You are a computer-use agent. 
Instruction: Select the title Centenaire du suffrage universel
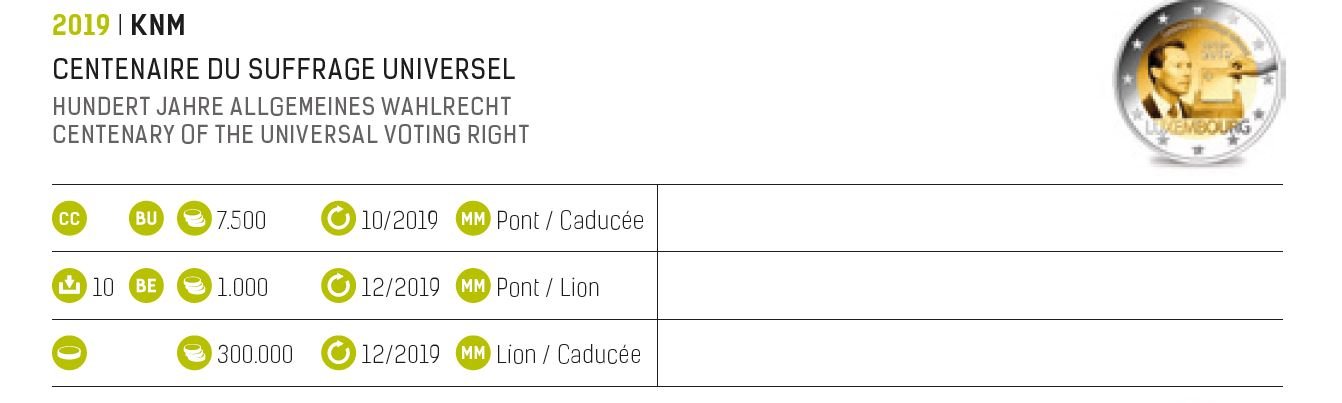tap(284, 70)
